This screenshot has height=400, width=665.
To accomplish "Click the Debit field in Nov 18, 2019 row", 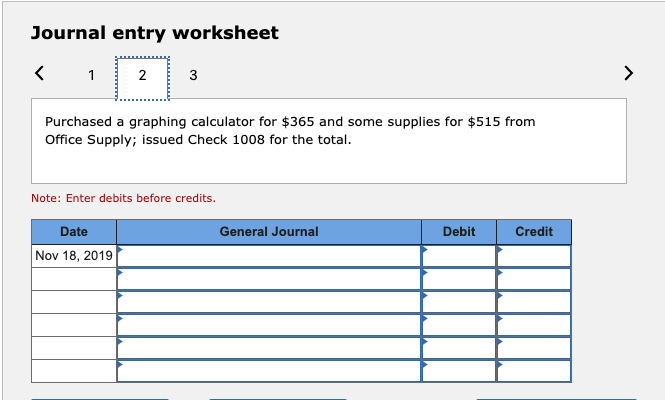I will (459, 256).
